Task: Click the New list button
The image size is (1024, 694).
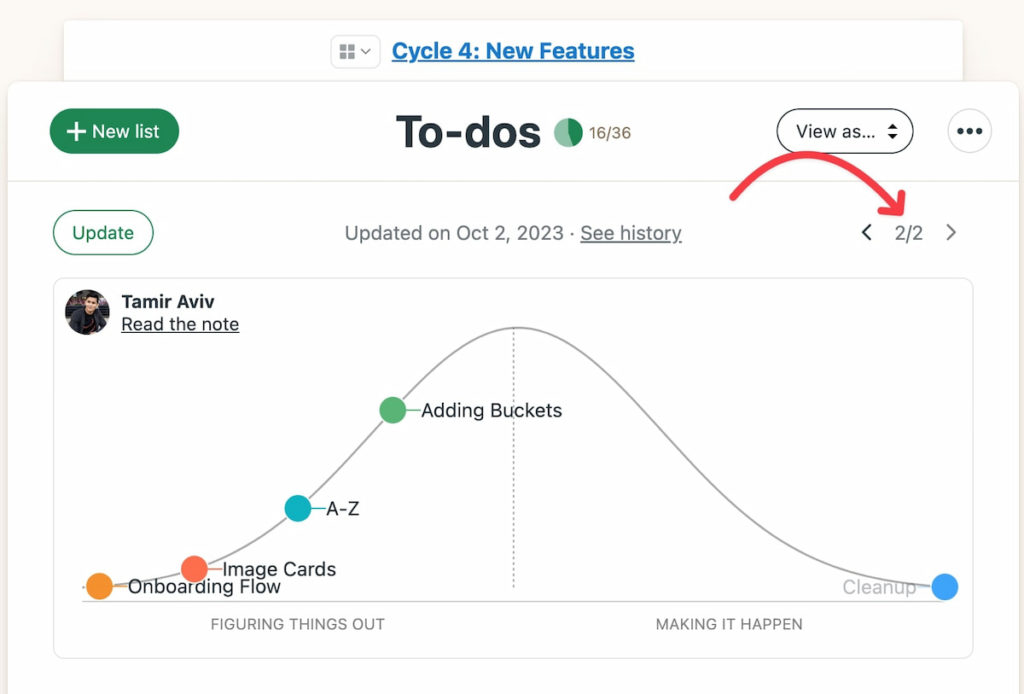Action: click(x=114, y=131)
